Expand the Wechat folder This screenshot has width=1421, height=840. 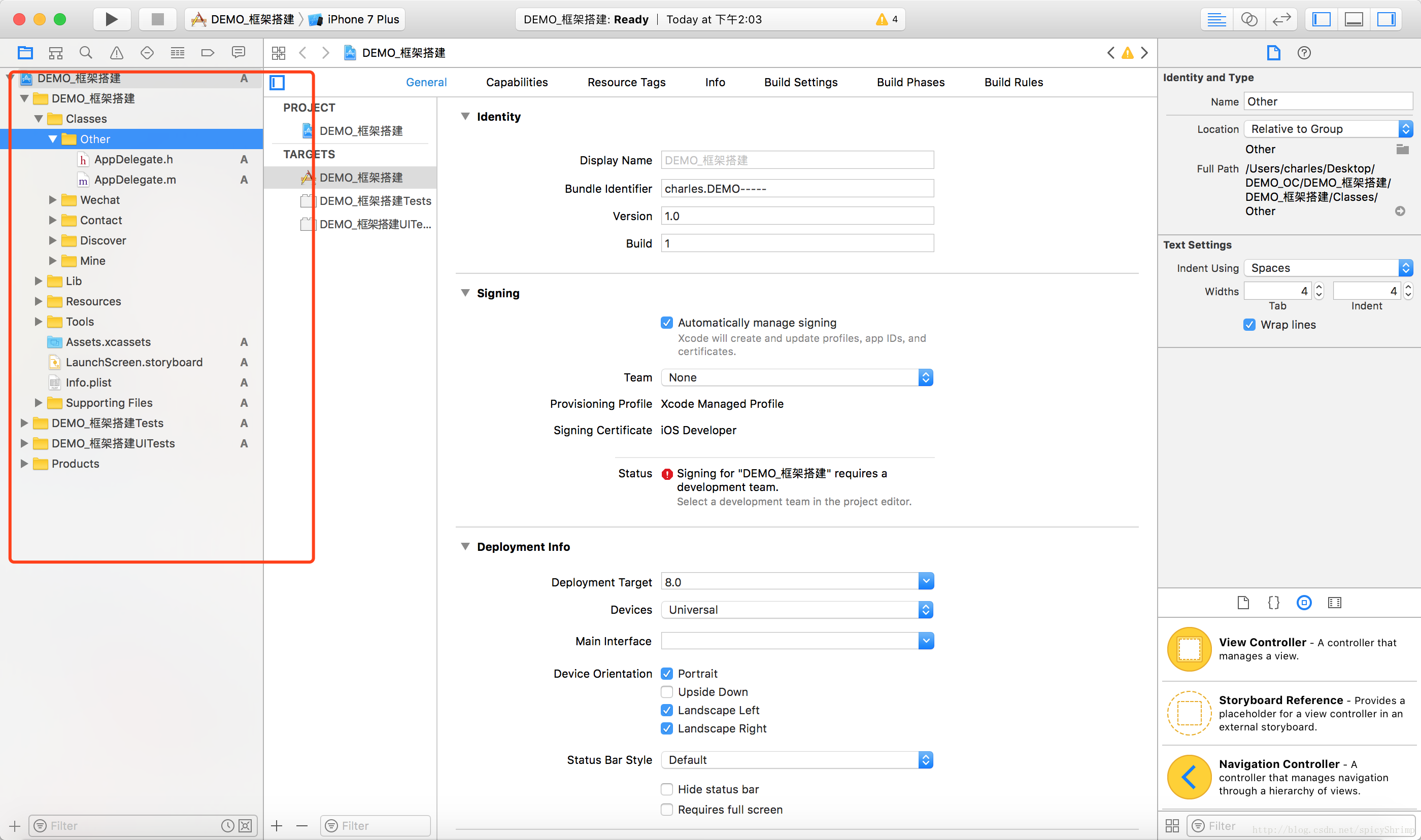pyautogui.click(x=53, y=200)
